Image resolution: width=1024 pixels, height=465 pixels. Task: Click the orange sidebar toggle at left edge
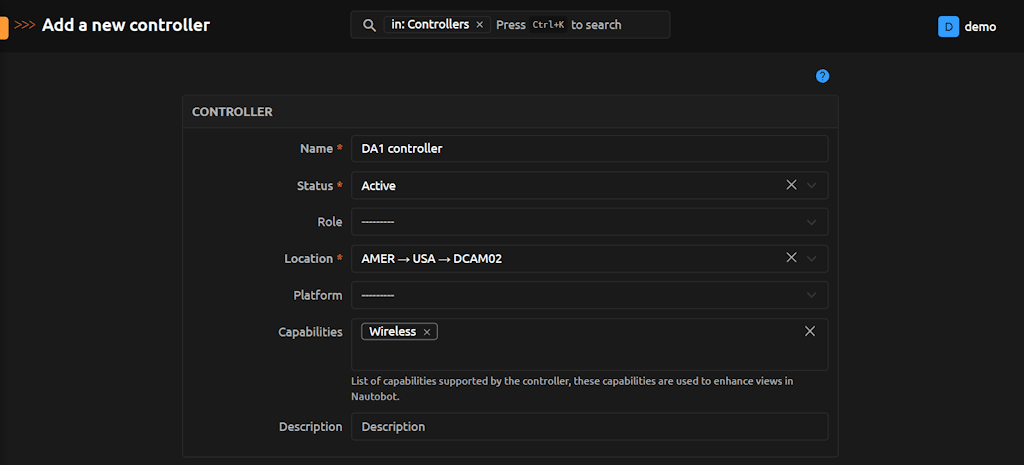(4, 26)
